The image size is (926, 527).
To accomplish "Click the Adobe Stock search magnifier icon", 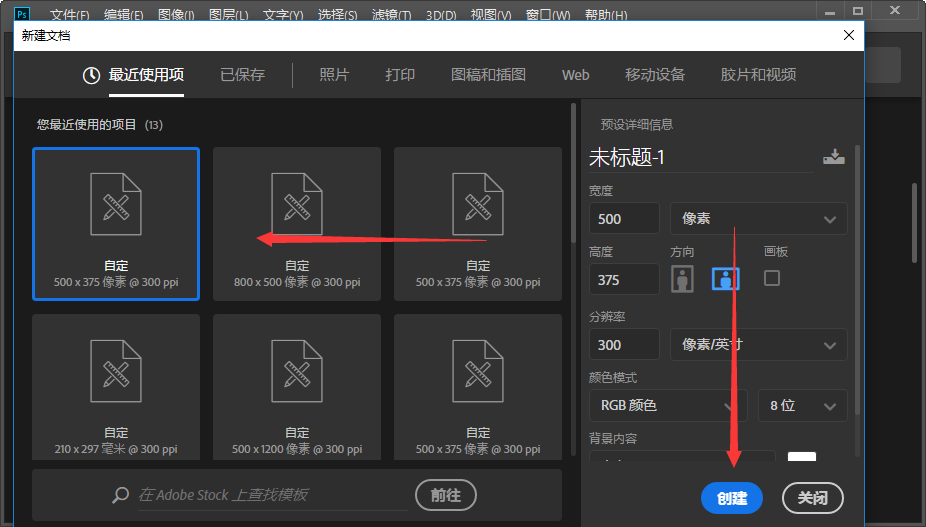I will click(x=120, y=495).
